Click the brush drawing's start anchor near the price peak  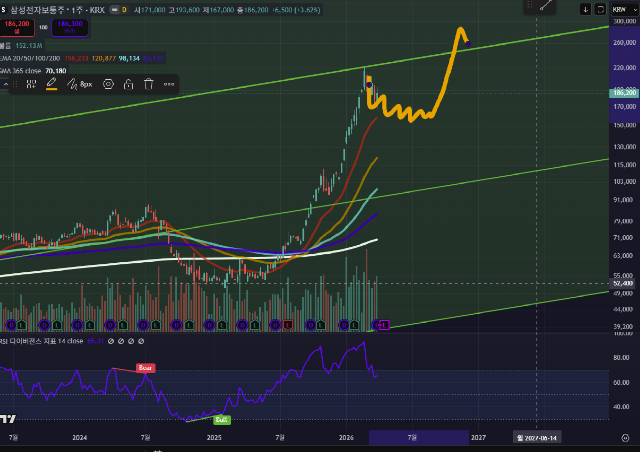tap(369, 85)
